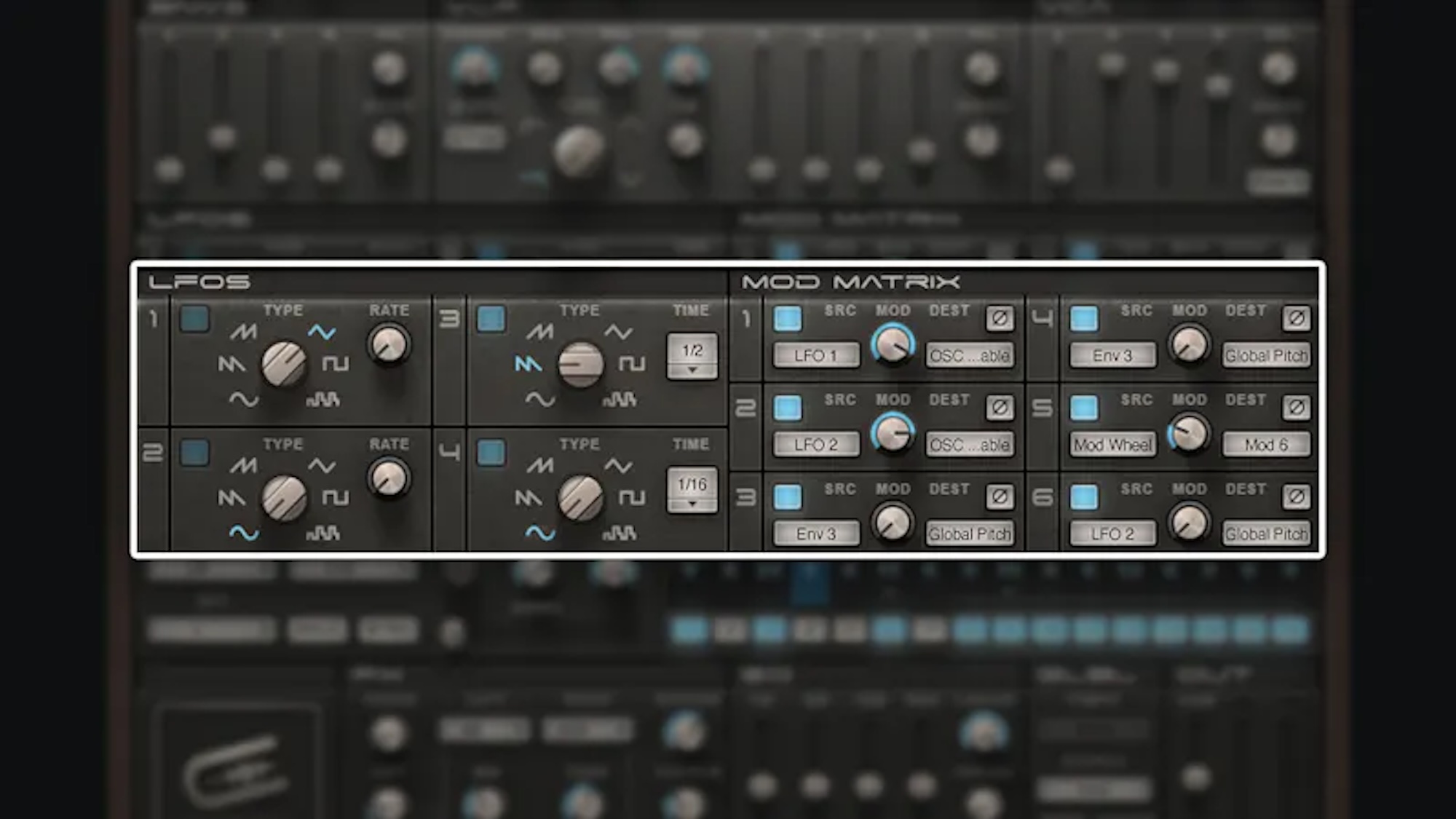Select square waveform for LFO 3

point(632,363)
